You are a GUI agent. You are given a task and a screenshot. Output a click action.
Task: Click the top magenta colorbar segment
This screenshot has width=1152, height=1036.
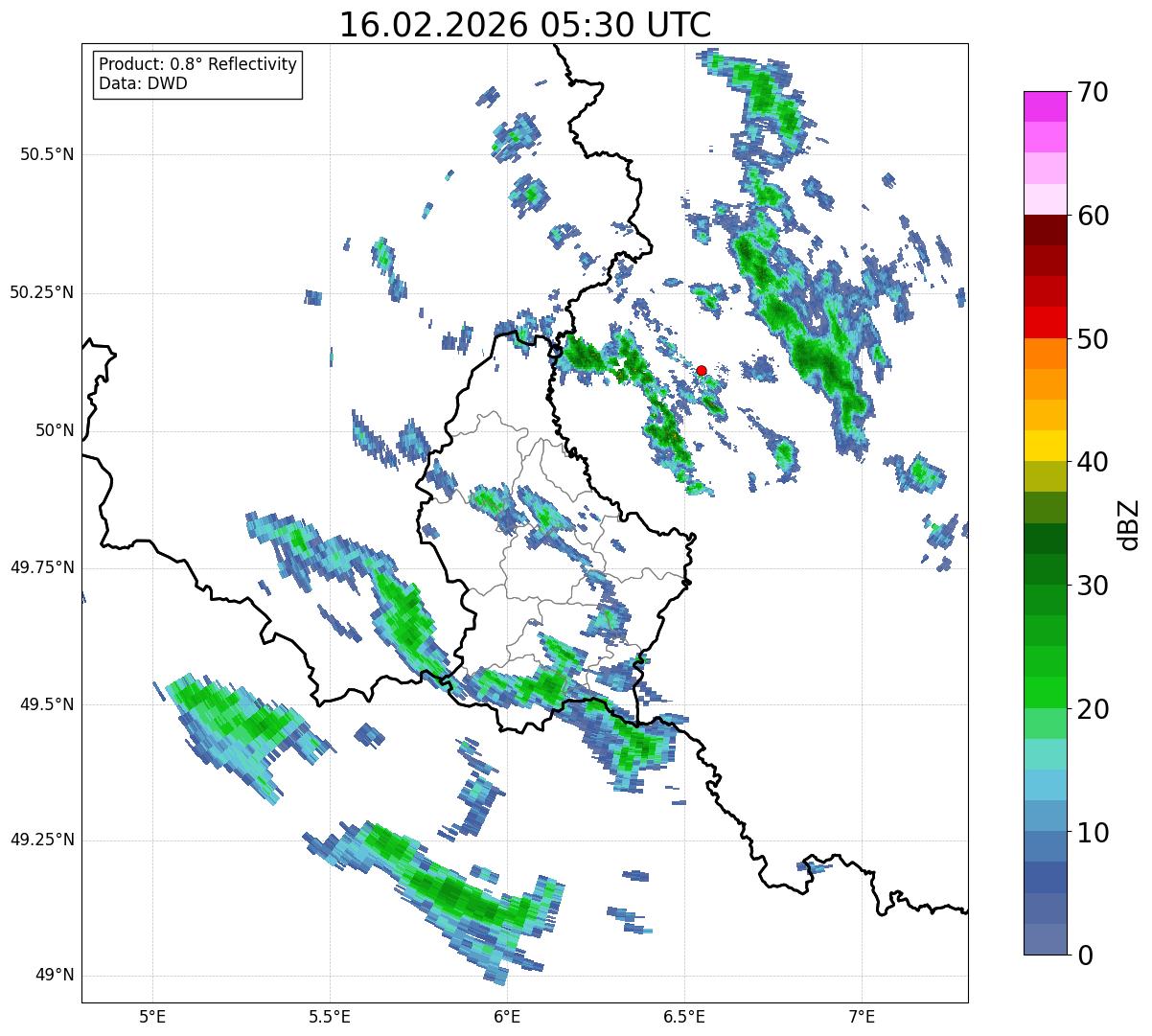pyautogui.click(x=1045, y=106)
